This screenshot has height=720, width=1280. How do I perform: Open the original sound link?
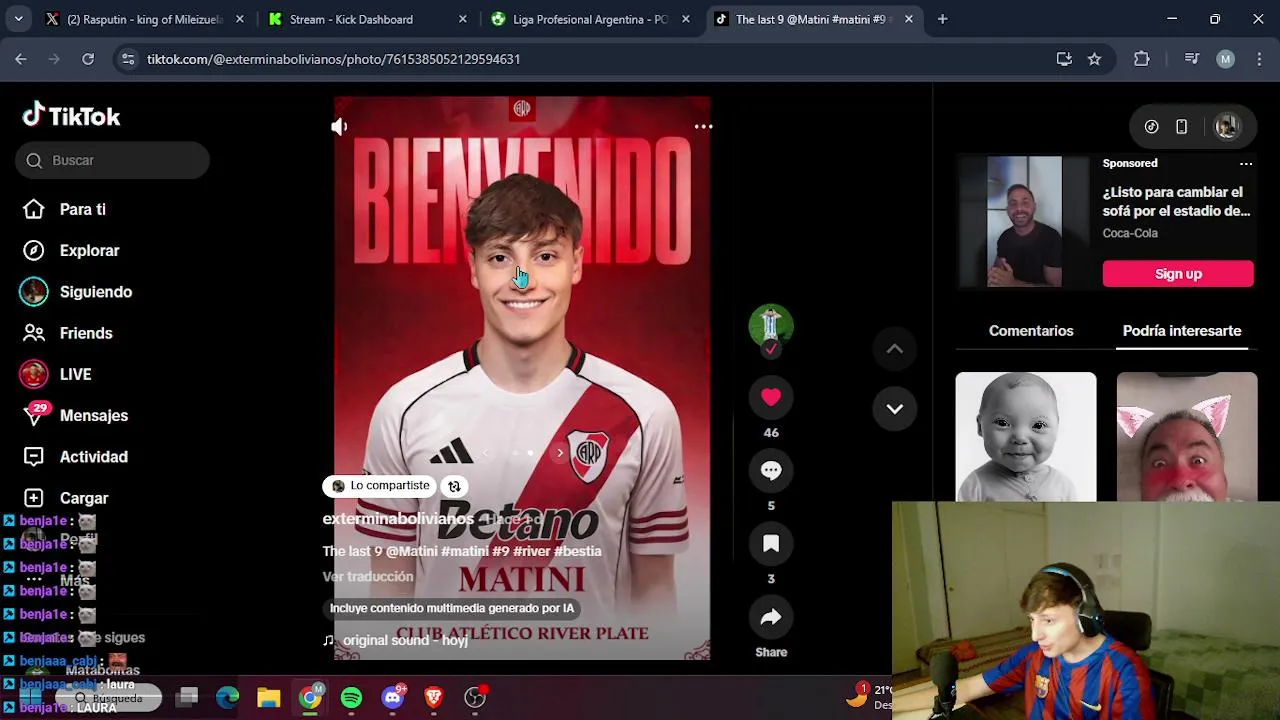click(405, 640)
